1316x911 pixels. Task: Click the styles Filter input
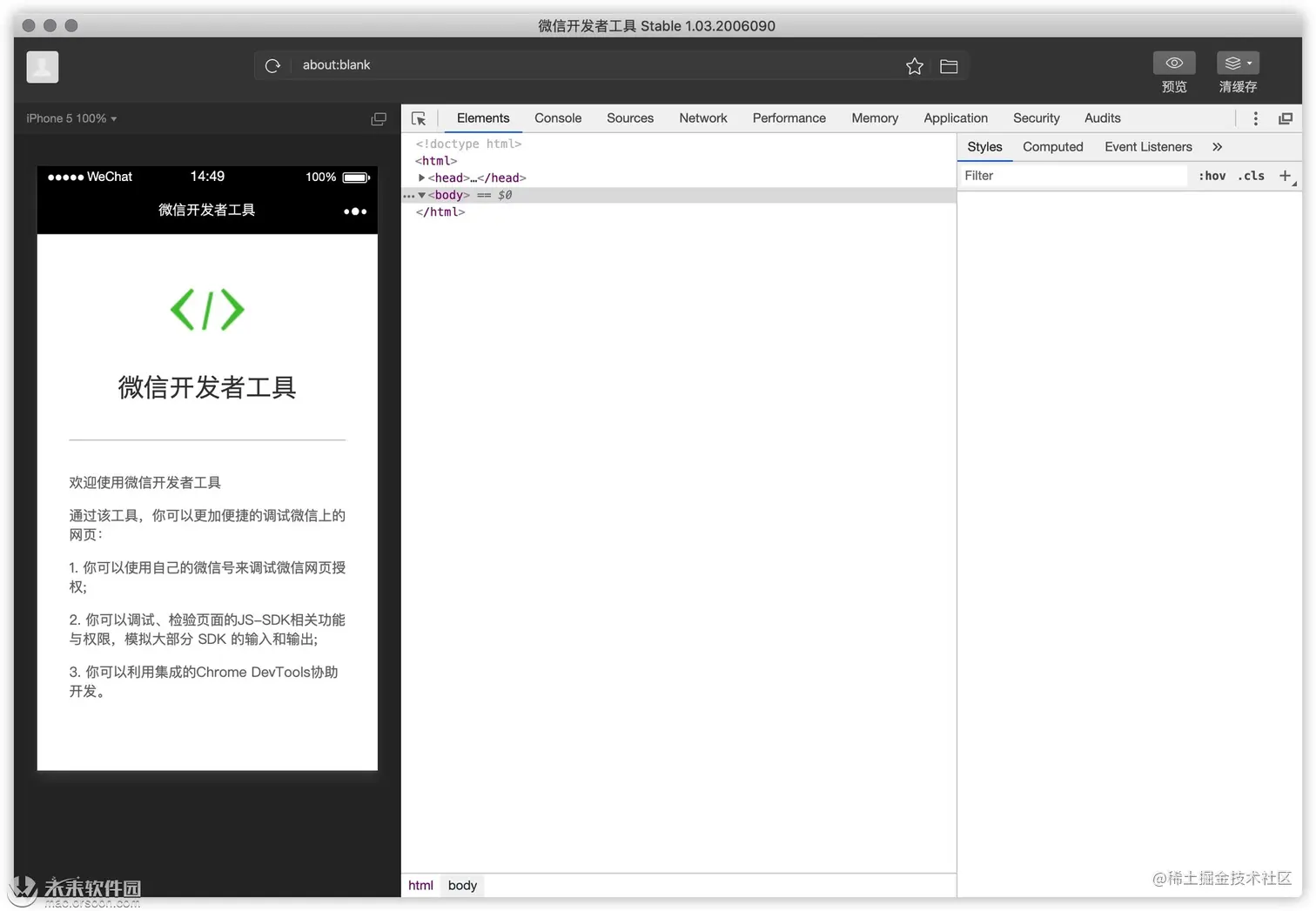[1072, 176]
